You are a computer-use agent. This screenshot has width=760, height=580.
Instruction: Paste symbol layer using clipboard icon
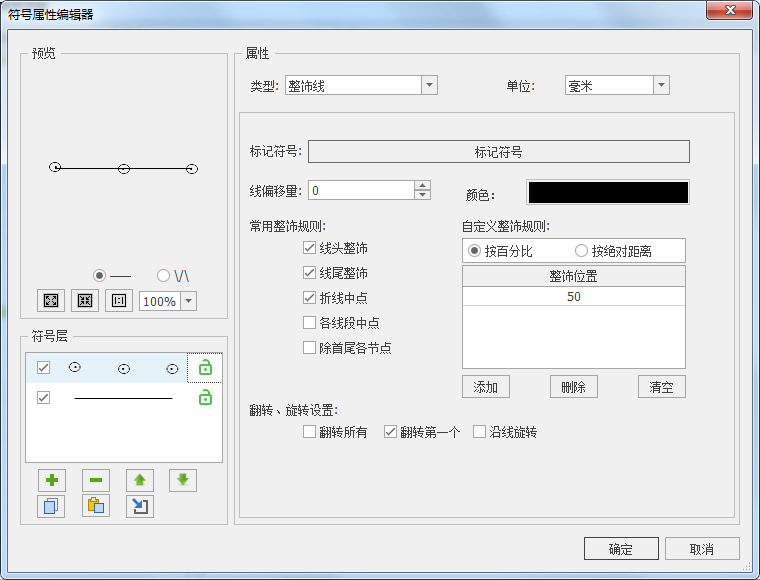(95, 506)
